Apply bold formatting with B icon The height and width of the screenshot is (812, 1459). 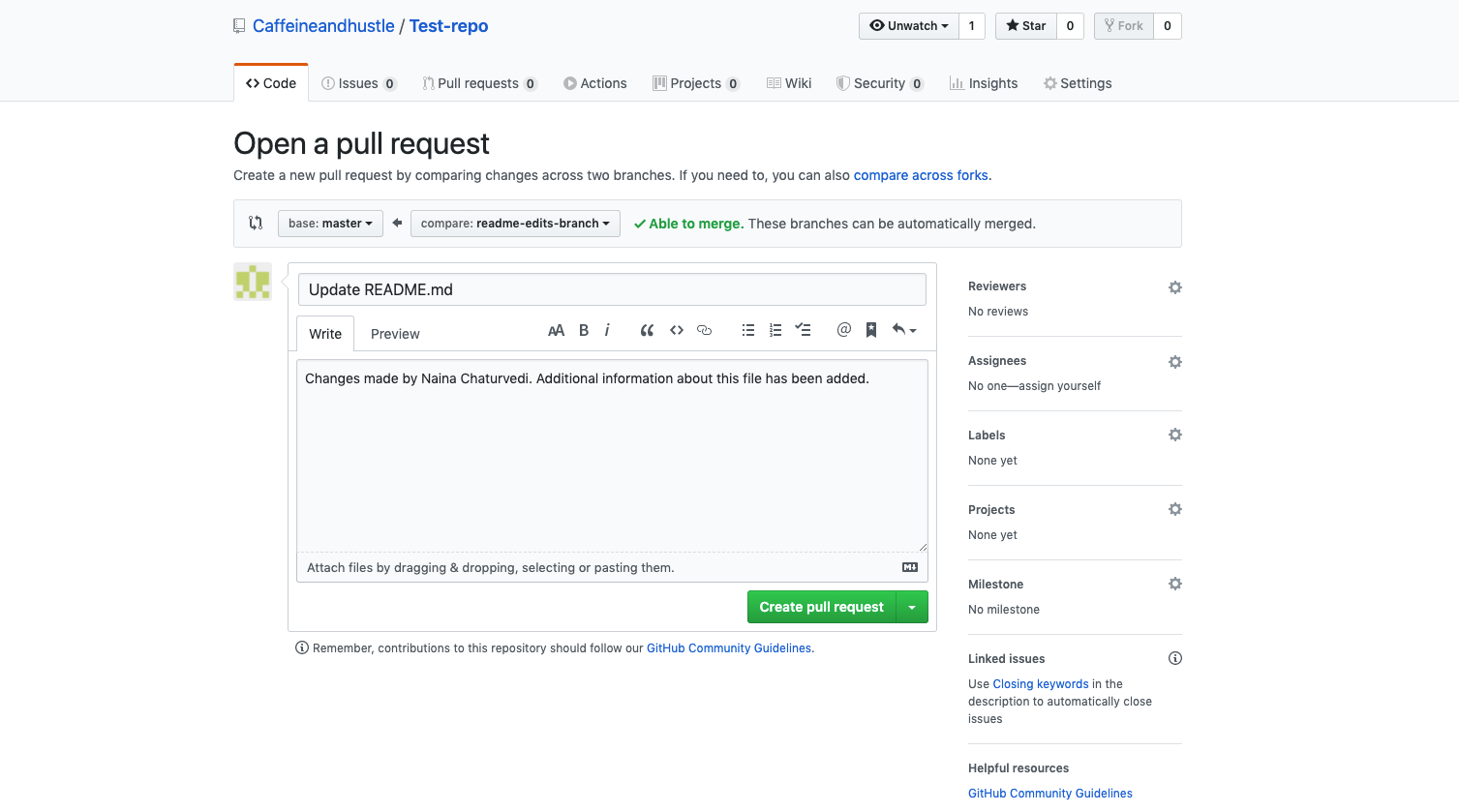[x=584, y=330]
